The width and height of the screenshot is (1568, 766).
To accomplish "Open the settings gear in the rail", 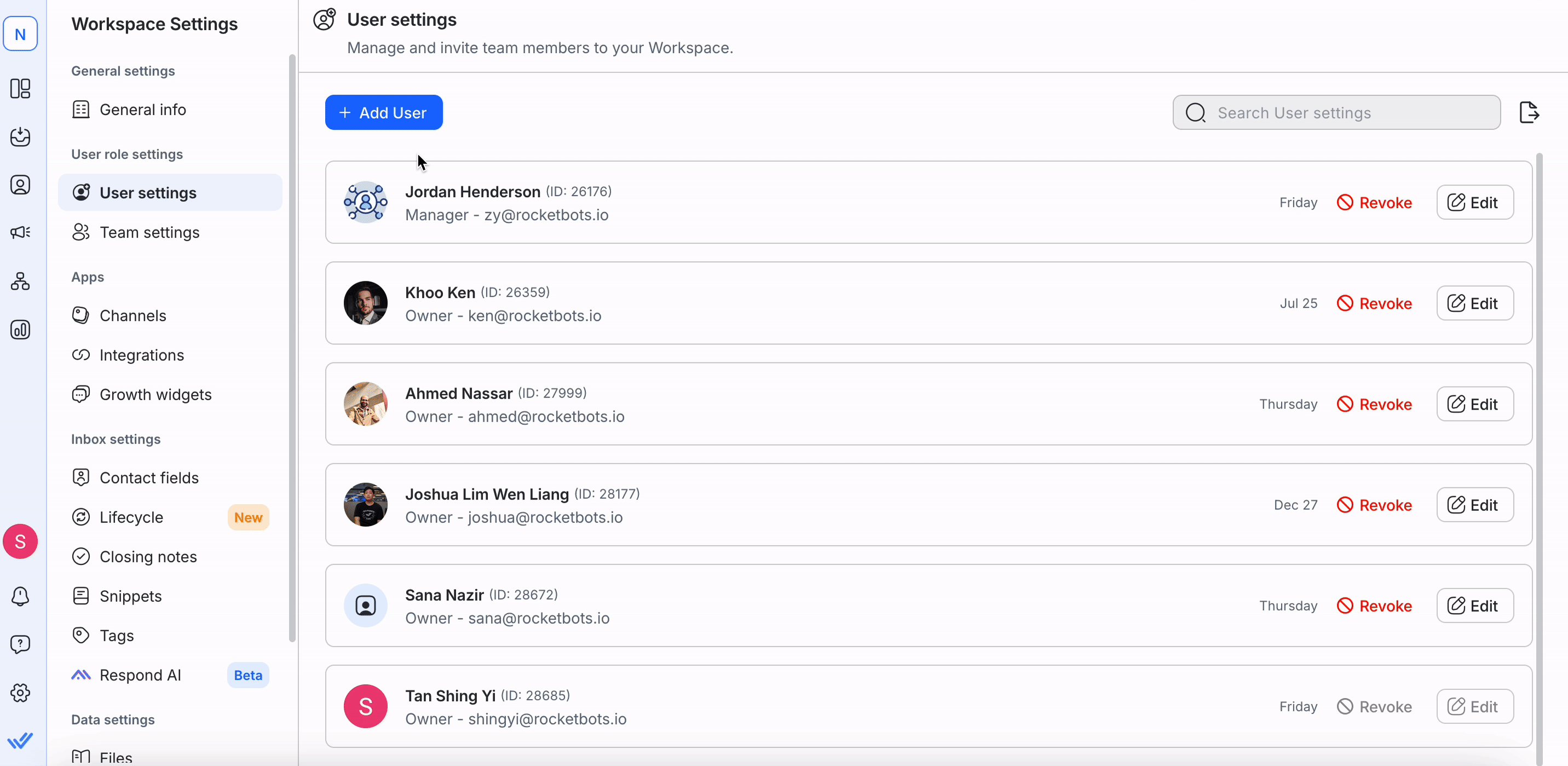I will click(x=21, y=692).
